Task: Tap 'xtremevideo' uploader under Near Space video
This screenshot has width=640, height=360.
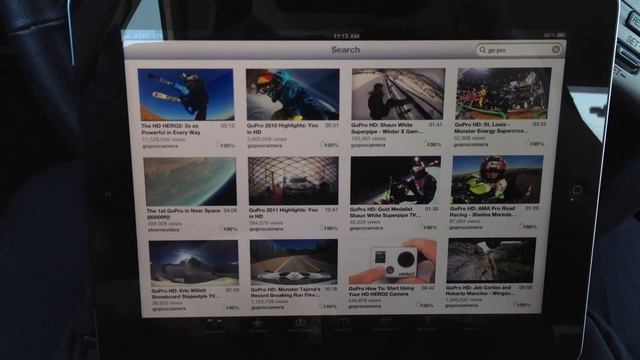Action: [163, 230]
